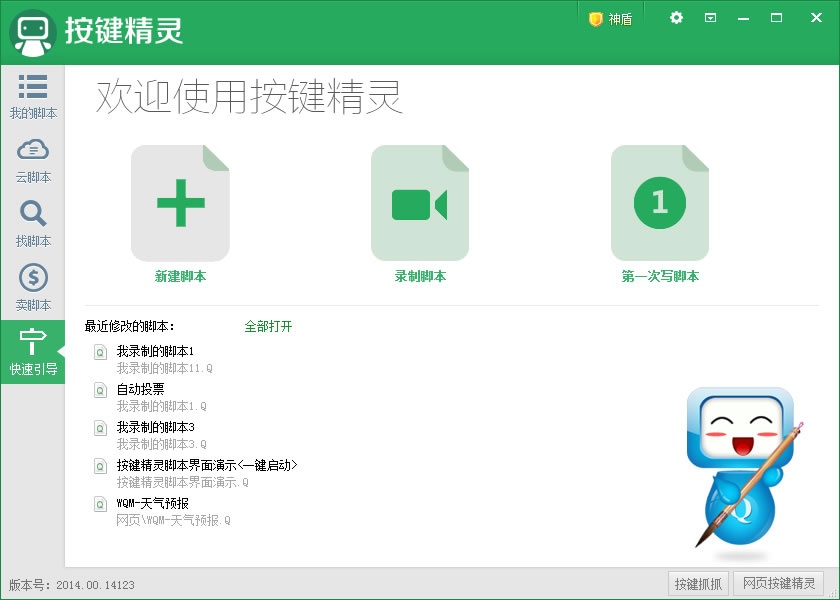Open recent script 自动投票
Screen dimensions: 840x600
[x=140, y=389]
